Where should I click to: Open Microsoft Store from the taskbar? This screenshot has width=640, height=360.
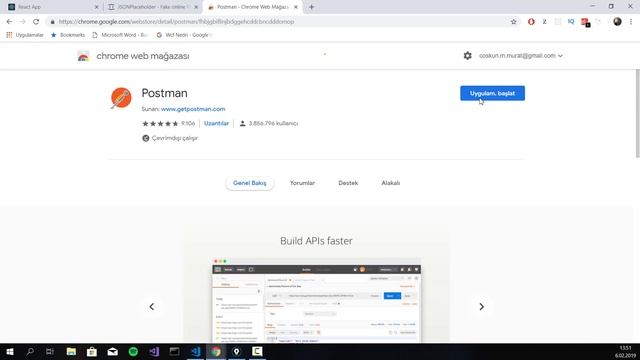[92, 351]
